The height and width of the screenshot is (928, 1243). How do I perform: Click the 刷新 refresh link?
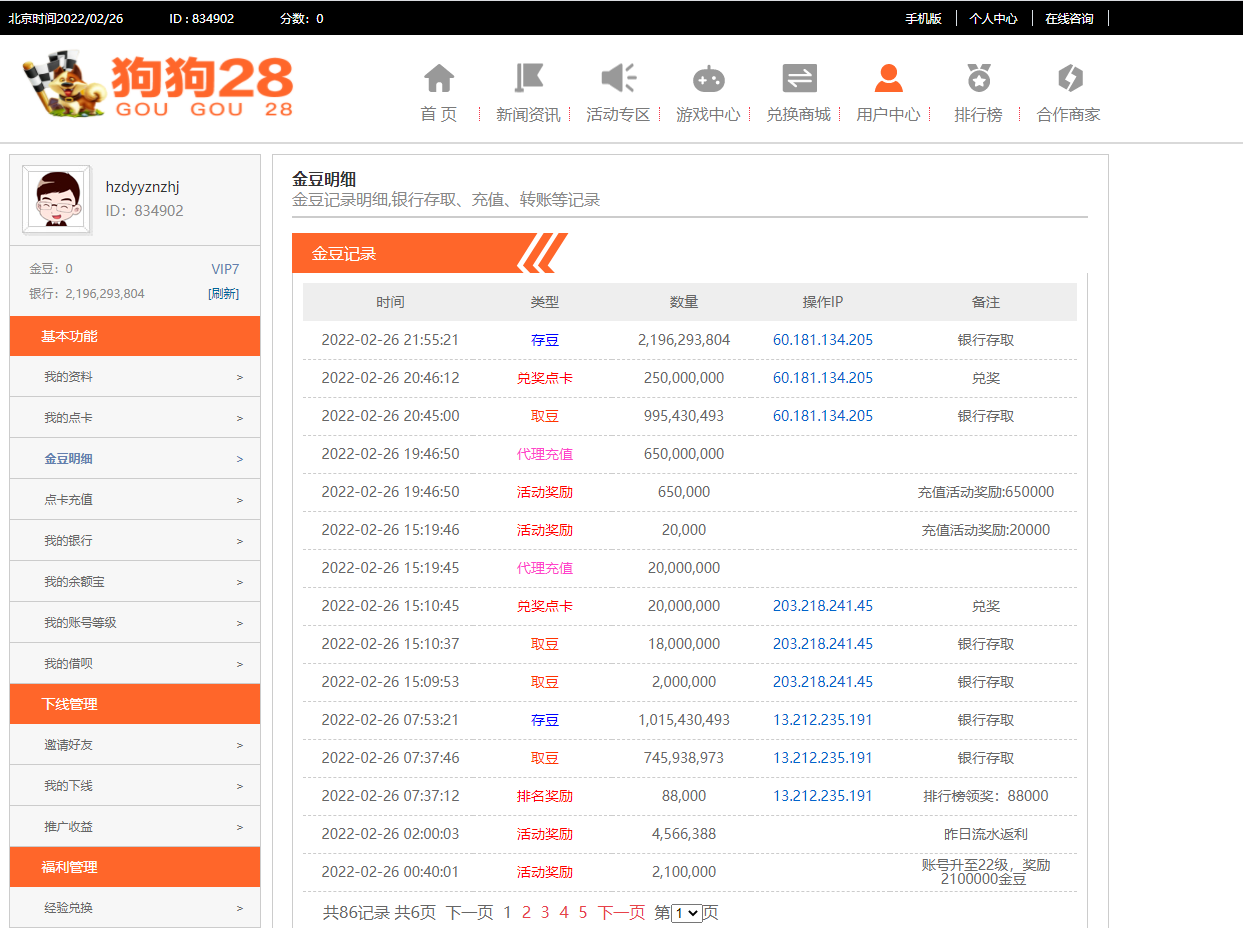(x=223, y=294)
